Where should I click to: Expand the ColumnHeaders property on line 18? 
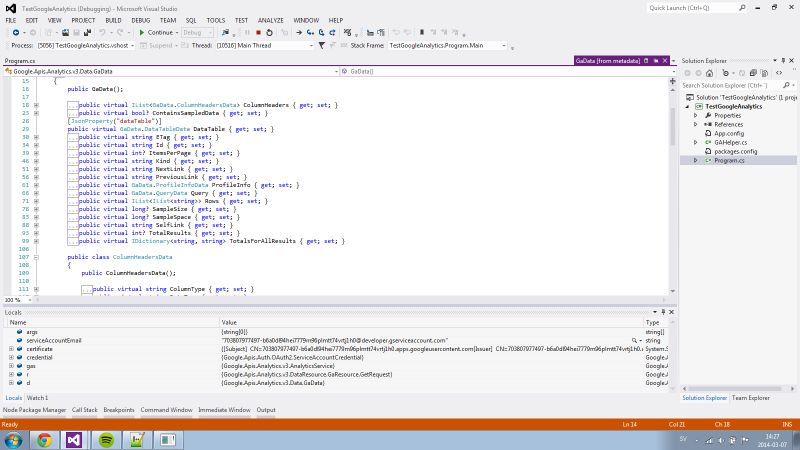36,105
